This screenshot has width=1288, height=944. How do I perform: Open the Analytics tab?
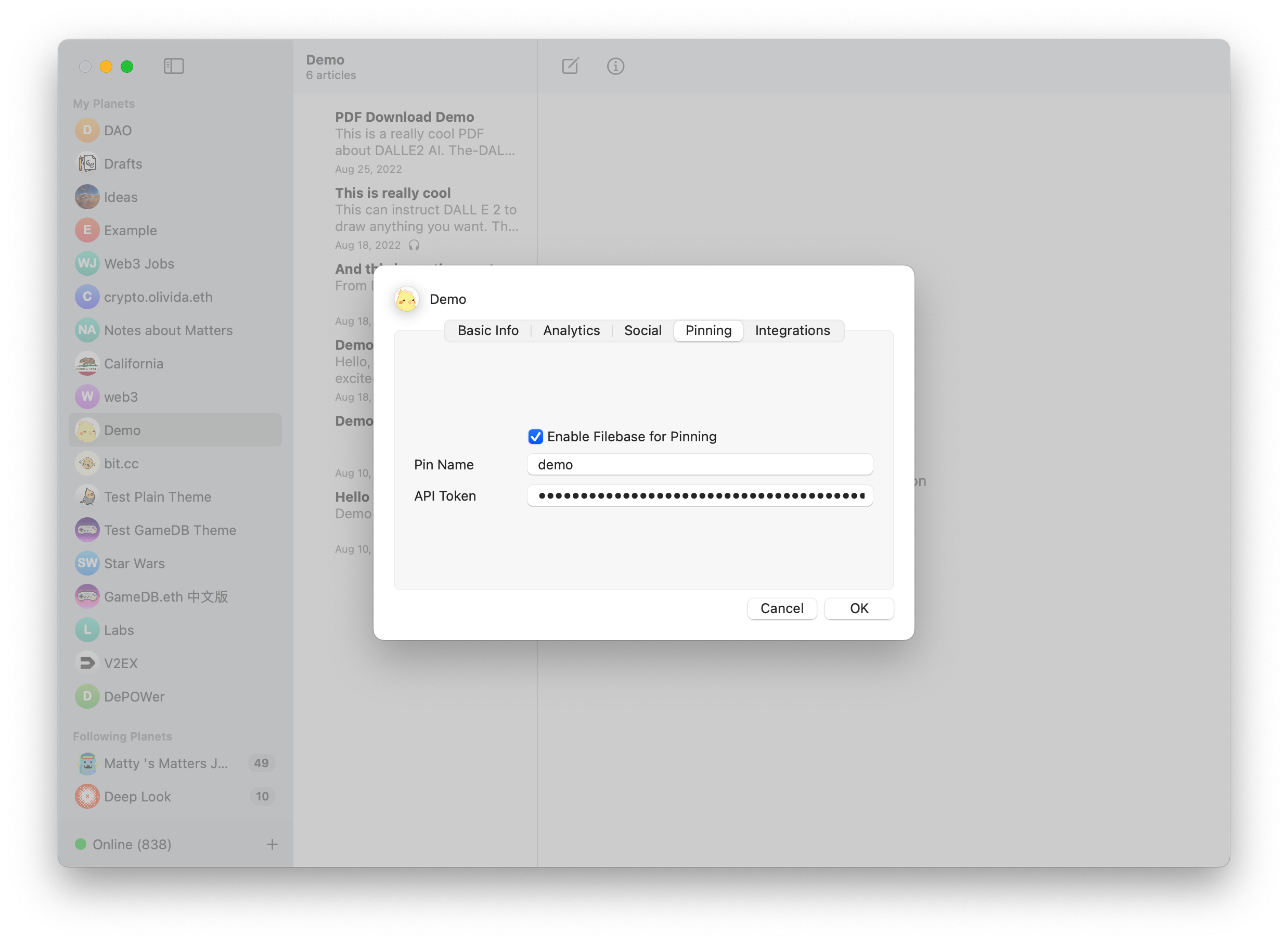pos(571,330)
